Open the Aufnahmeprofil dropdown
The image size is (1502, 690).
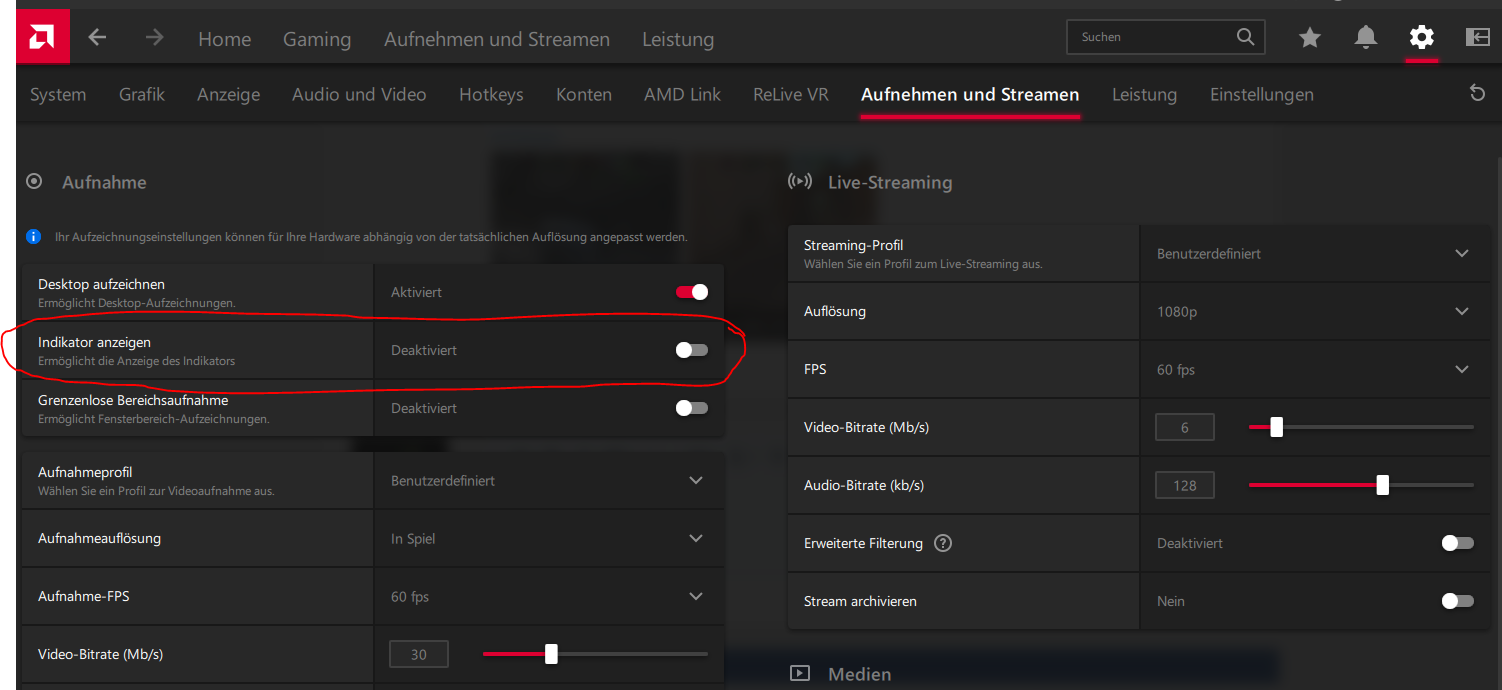click(x=548, y=480)
